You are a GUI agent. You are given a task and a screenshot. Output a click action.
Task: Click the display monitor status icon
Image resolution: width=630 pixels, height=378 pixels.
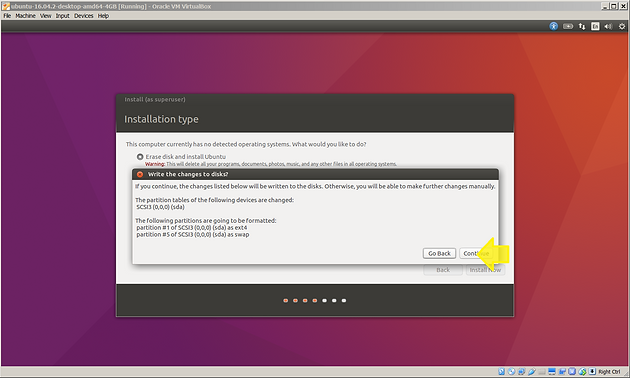(x=552, y=372)
